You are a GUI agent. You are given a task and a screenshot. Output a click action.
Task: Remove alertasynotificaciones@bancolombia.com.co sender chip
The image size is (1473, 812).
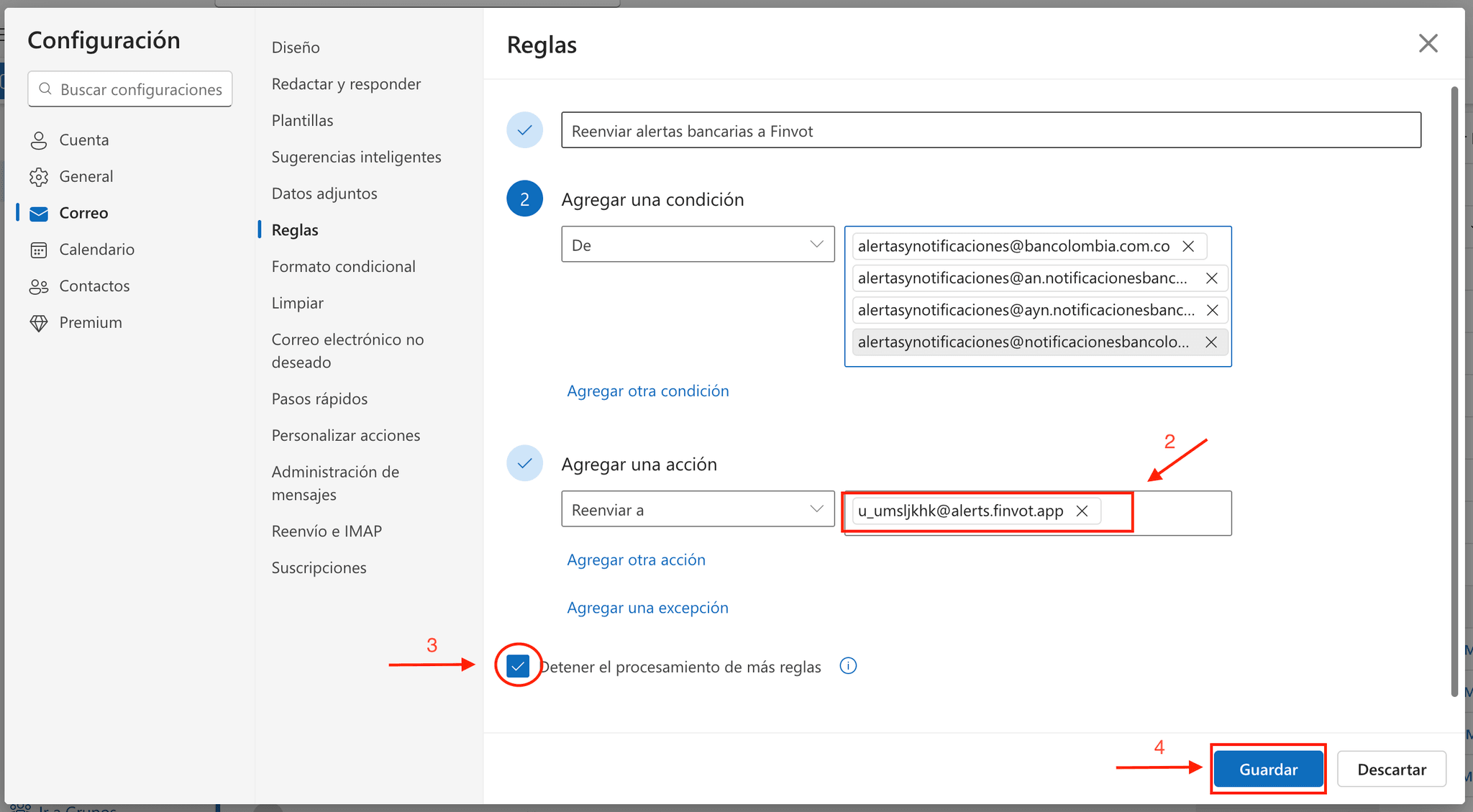[x=1188, y=246]
